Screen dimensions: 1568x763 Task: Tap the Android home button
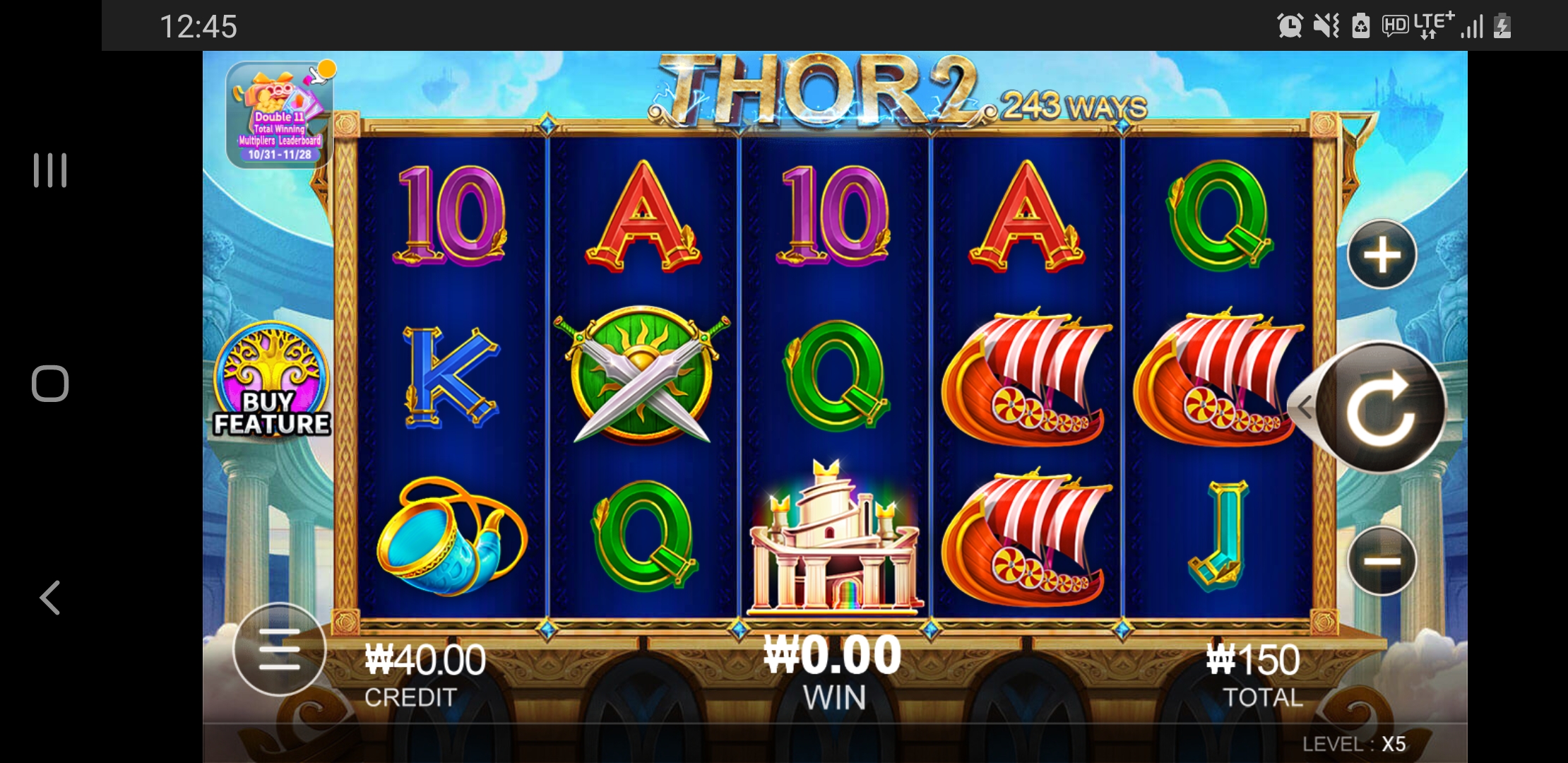(50, 384)
